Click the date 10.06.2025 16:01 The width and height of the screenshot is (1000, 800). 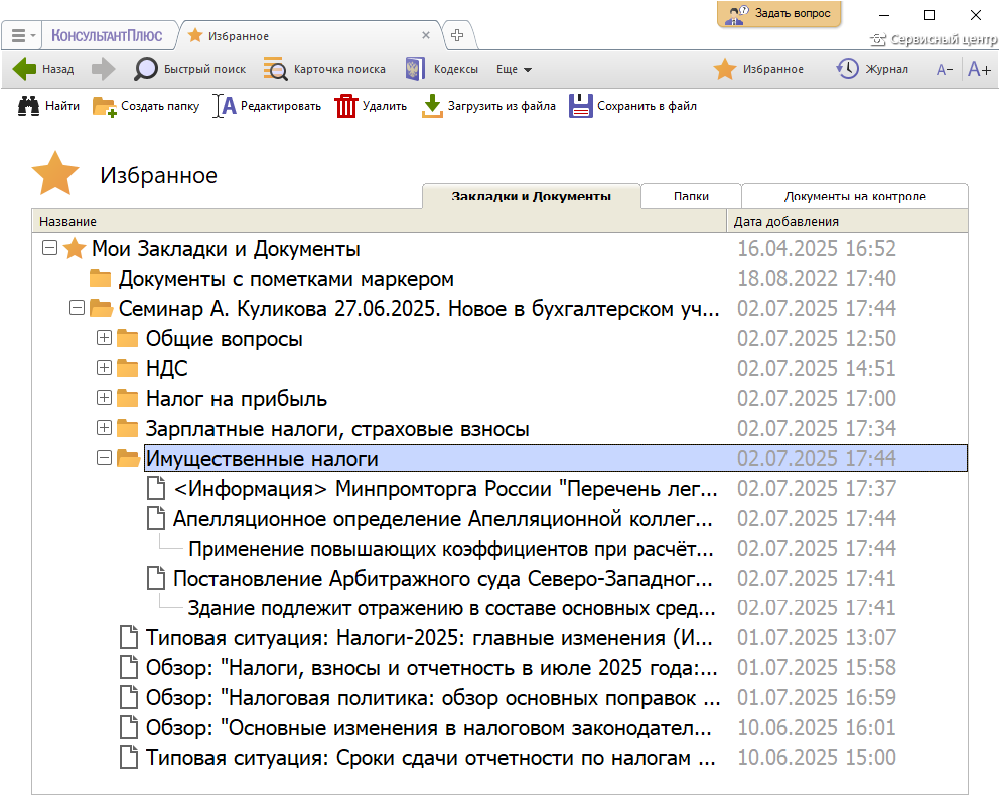[816, 728]
